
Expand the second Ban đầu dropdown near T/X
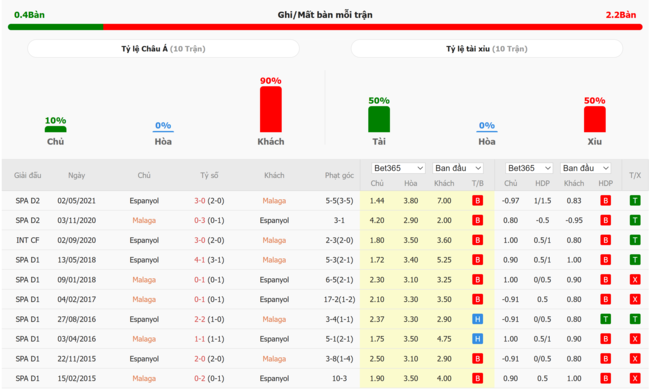tap(585, 168)
